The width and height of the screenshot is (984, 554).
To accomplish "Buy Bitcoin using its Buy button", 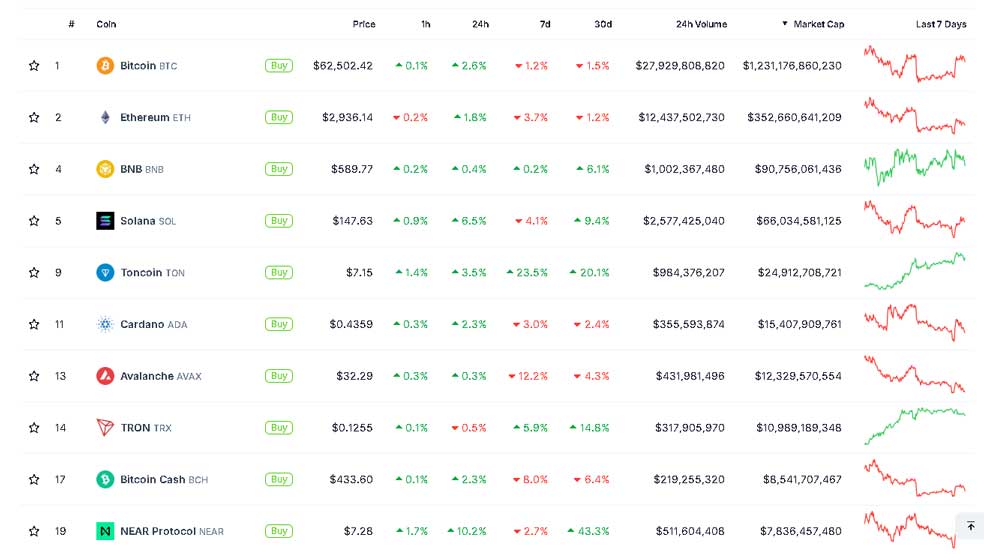I will [x=279, y=65].
